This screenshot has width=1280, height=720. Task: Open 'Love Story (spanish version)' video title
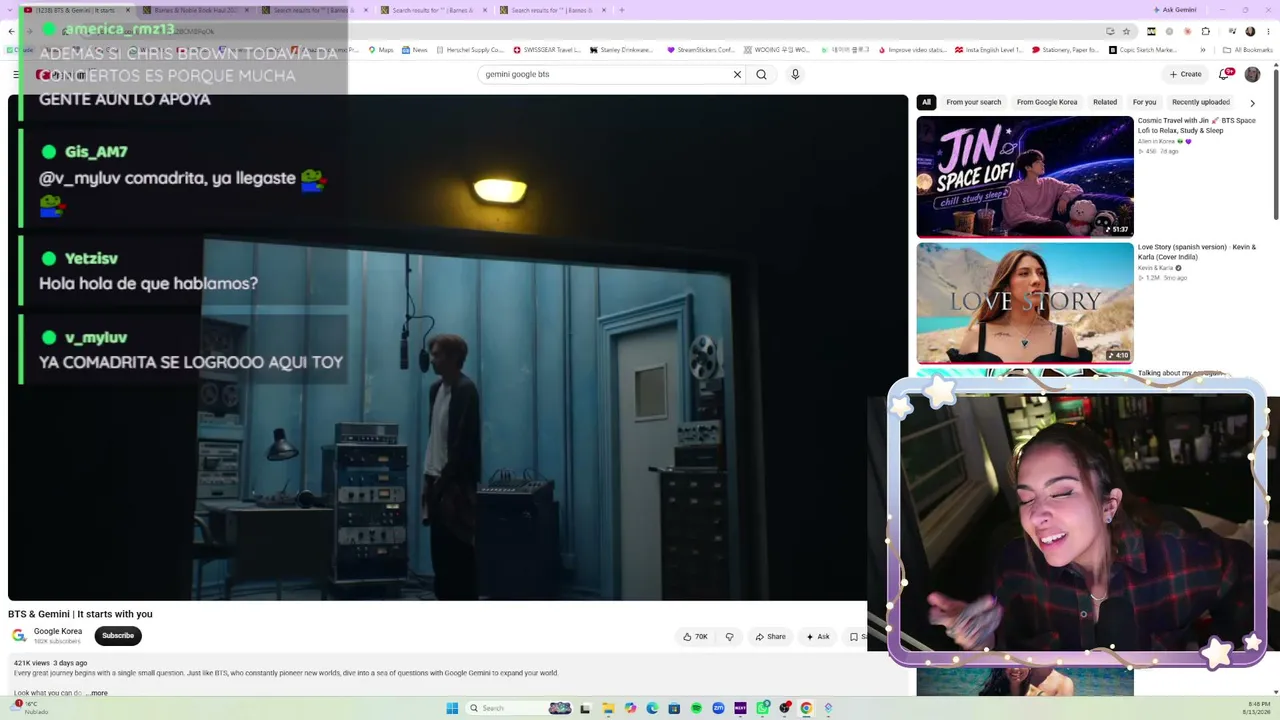click(x=1197, y=252)
